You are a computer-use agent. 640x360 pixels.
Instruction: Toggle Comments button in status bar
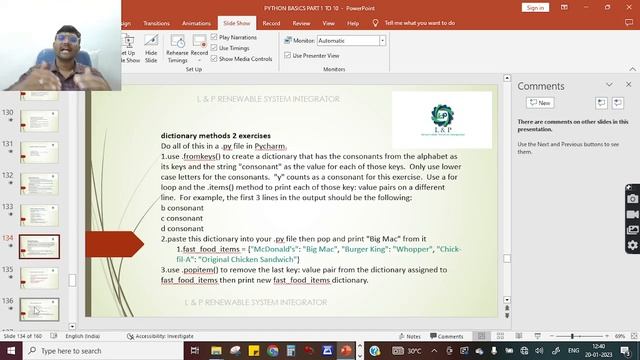tap(447, 336)
